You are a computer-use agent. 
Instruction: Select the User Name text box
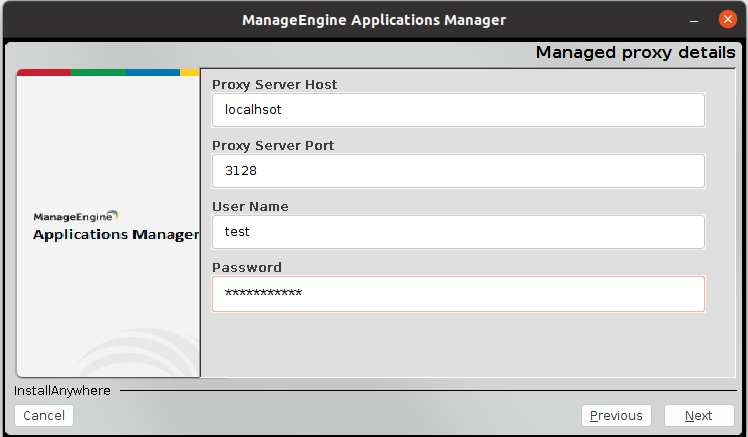coord(458,232)
